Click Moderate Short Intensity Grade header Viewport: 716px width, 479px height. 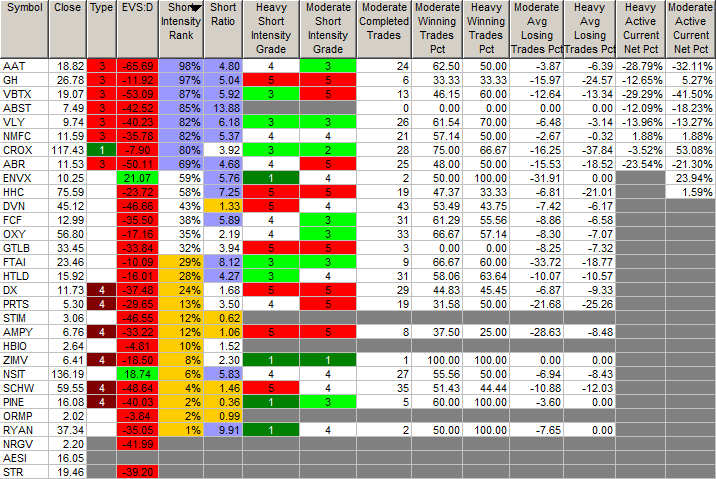(328, 29)
